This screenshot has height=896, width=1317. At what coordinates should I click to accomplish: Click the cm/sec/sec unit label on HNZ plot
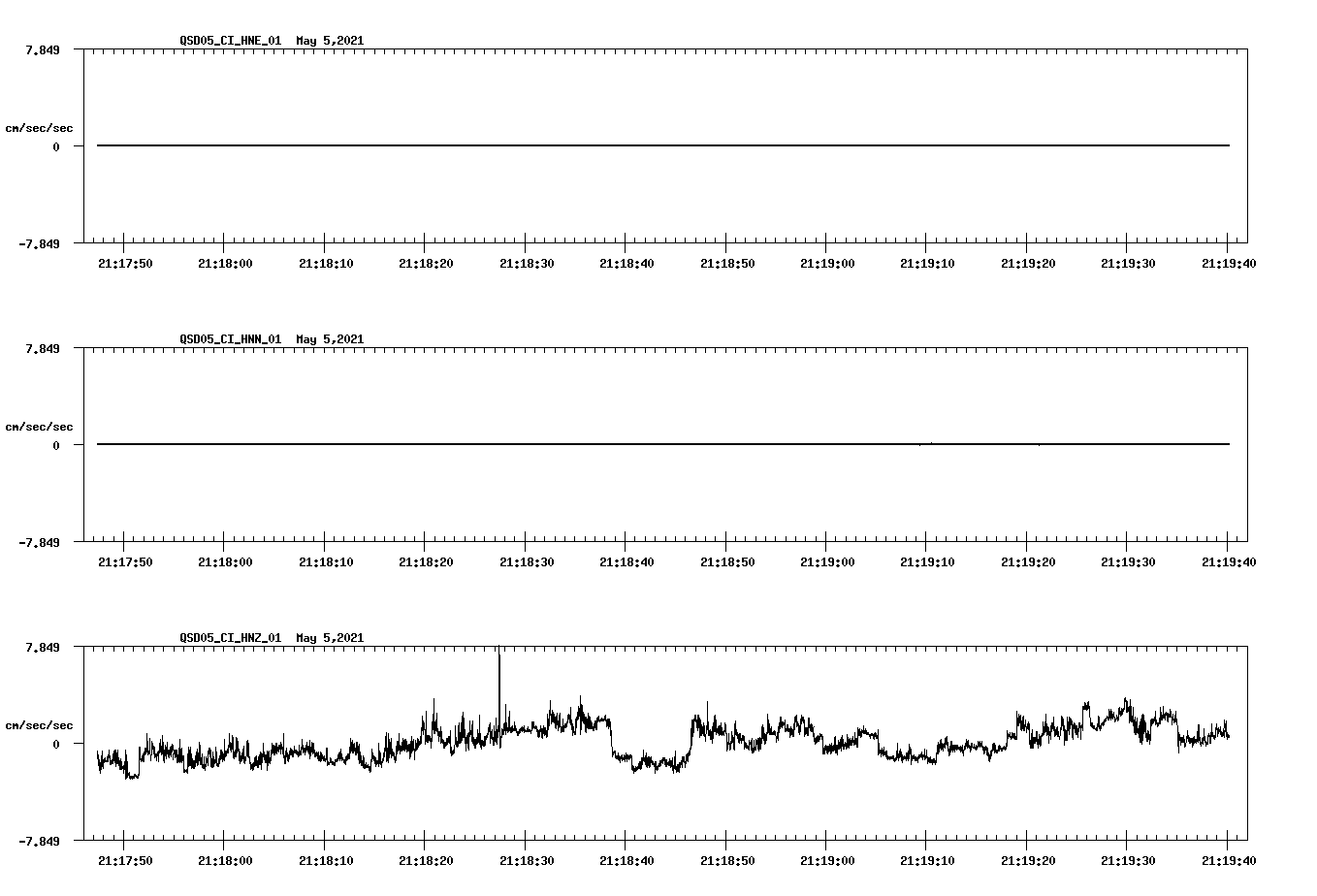(40, 723)
